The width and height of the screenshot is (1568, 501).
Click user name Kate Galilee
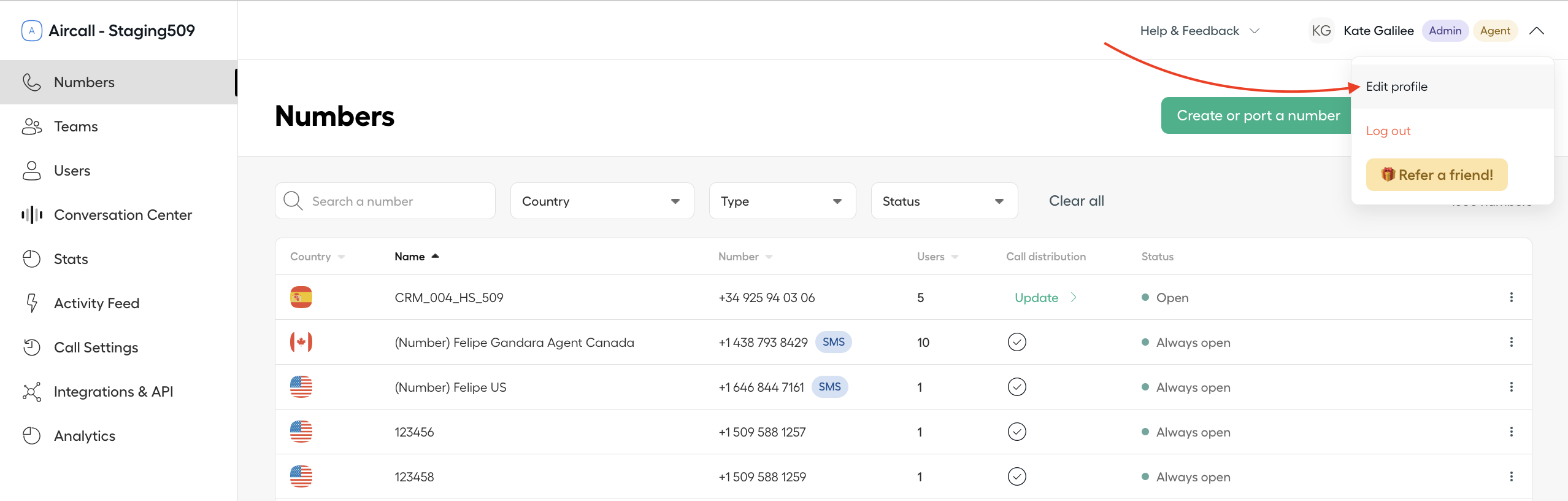click(1378, 31)
